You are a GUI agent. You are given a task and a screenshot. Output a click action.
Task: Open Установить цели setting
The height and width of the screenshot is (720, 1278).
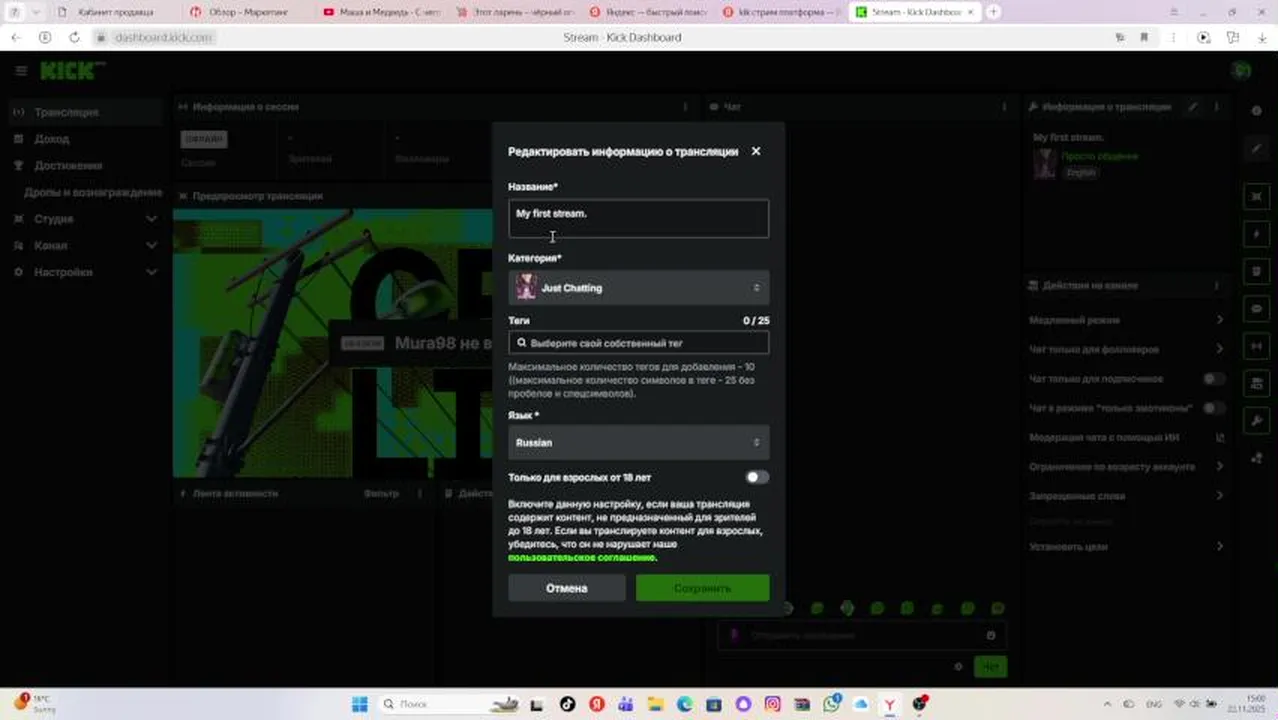tap(1125, 546)
